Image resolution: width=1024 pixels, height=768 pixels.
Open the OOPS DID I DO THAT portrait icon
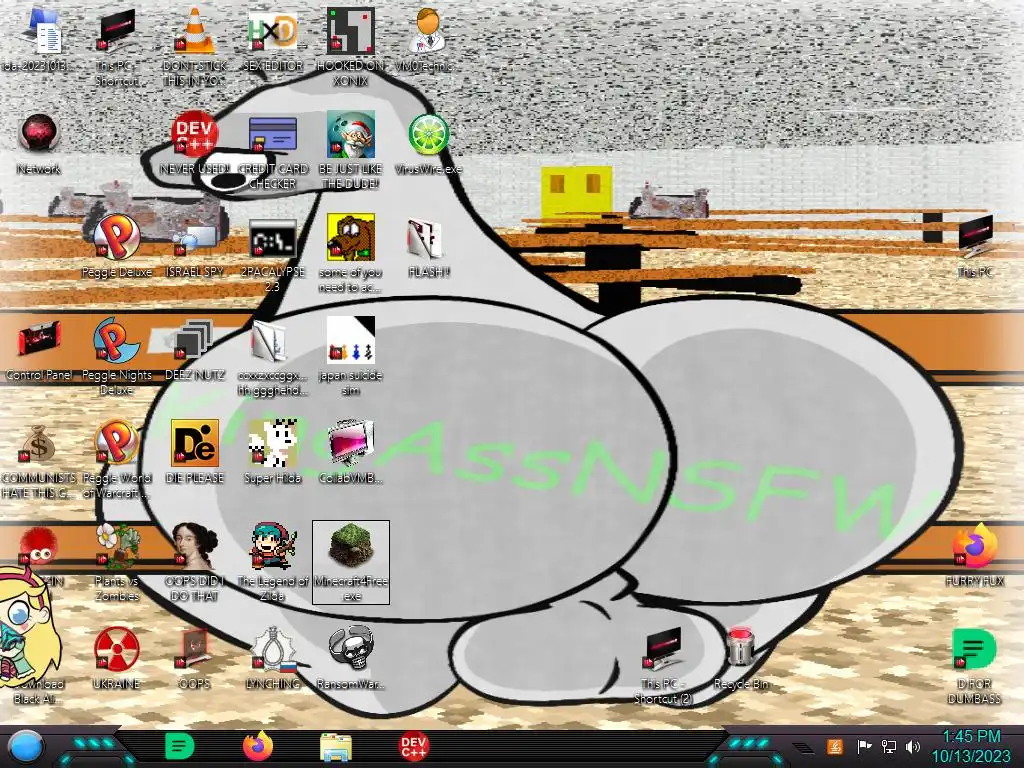coord(195,562)
